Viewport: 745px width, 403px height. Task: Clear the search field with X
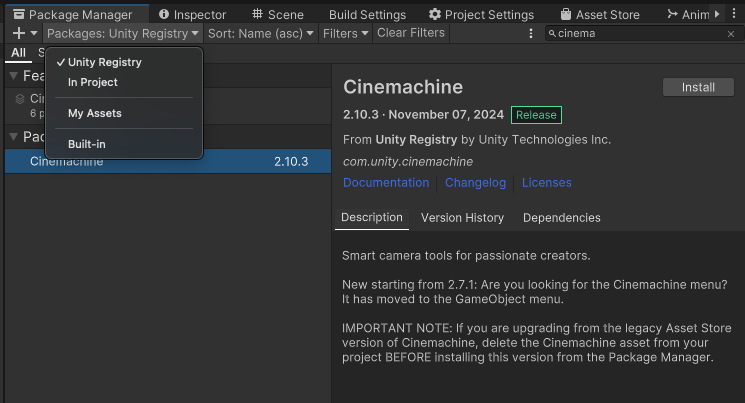tap(731, 34)
